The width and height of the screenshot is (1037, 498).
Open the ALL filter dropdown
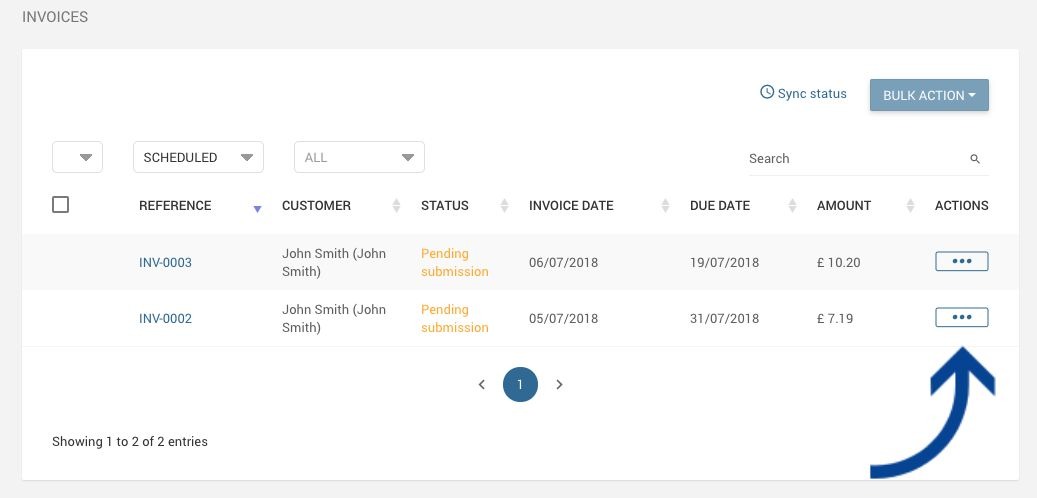pos(359,157)
